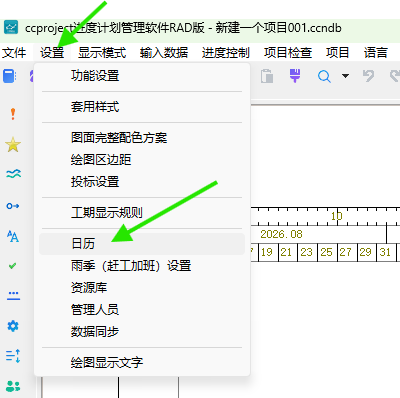Screen dimensions: 400x398
Task: Click date 19 in the timeline header
Action: click(267, 252)
